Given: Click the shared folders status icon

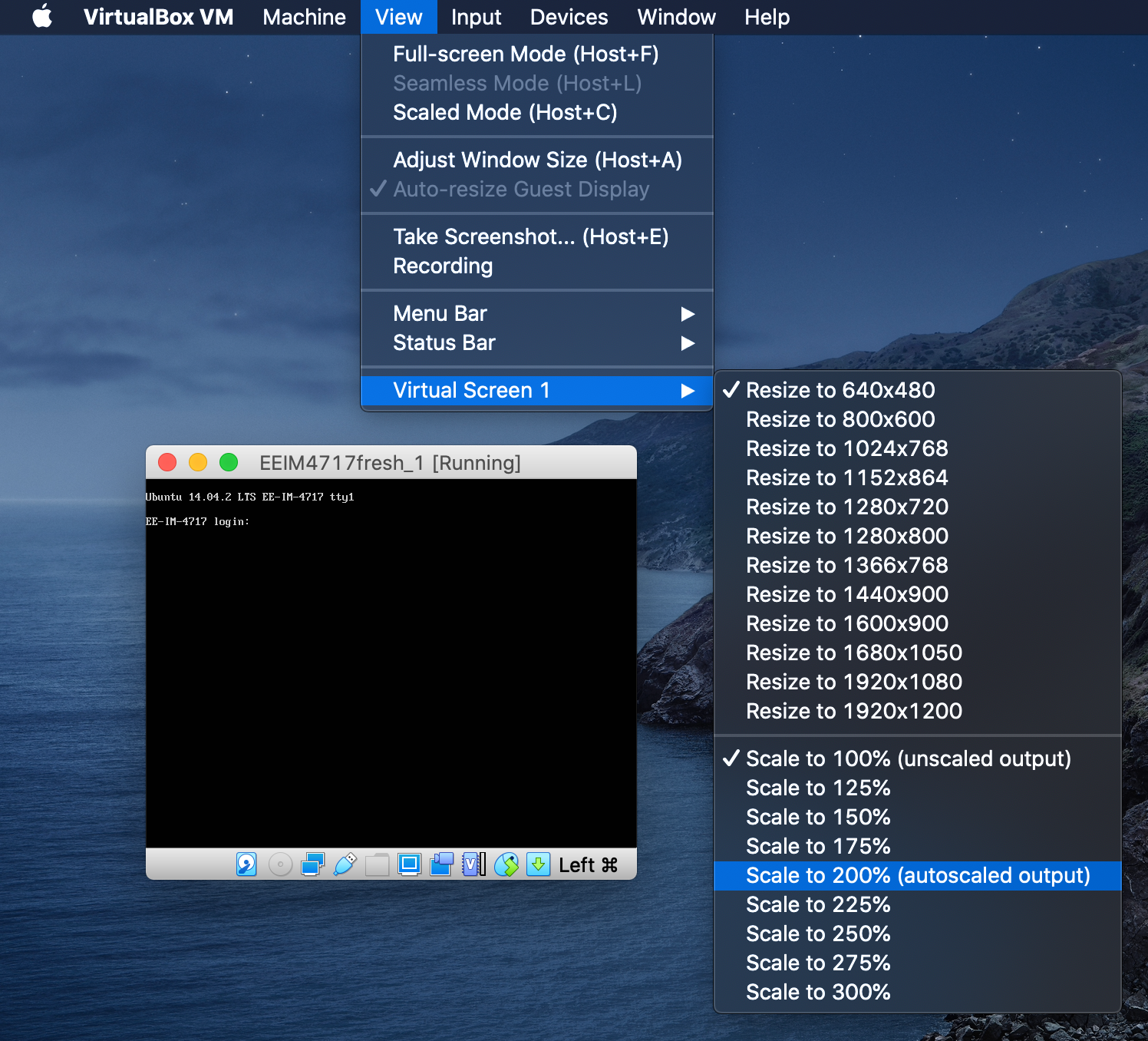Looking at the screenshot, I should click(x=377, y=864).
